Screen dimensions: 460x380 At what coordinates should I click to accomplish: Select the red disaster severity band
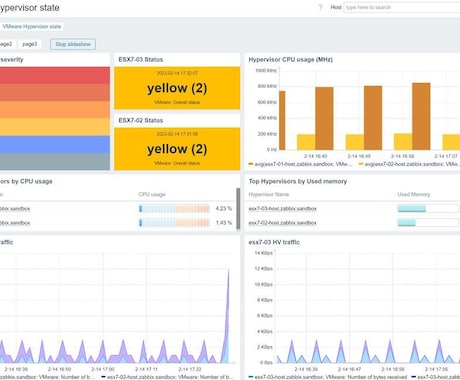point(55,75)
